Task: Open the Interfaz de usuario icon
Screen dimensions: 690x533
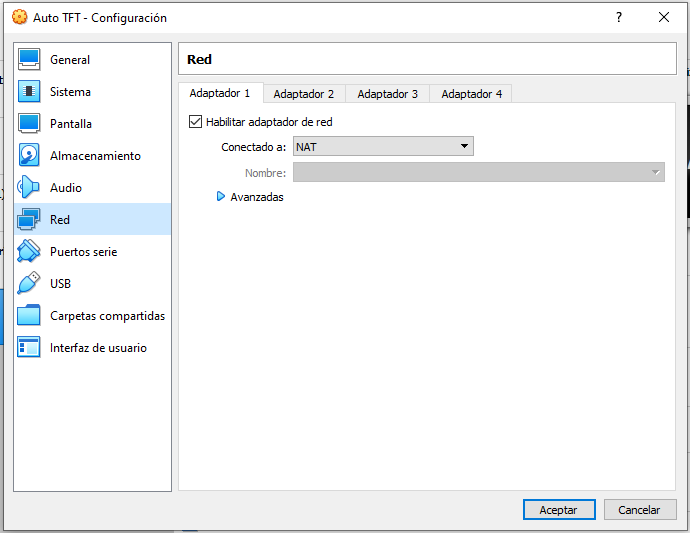Action: (x=29, y=348)
